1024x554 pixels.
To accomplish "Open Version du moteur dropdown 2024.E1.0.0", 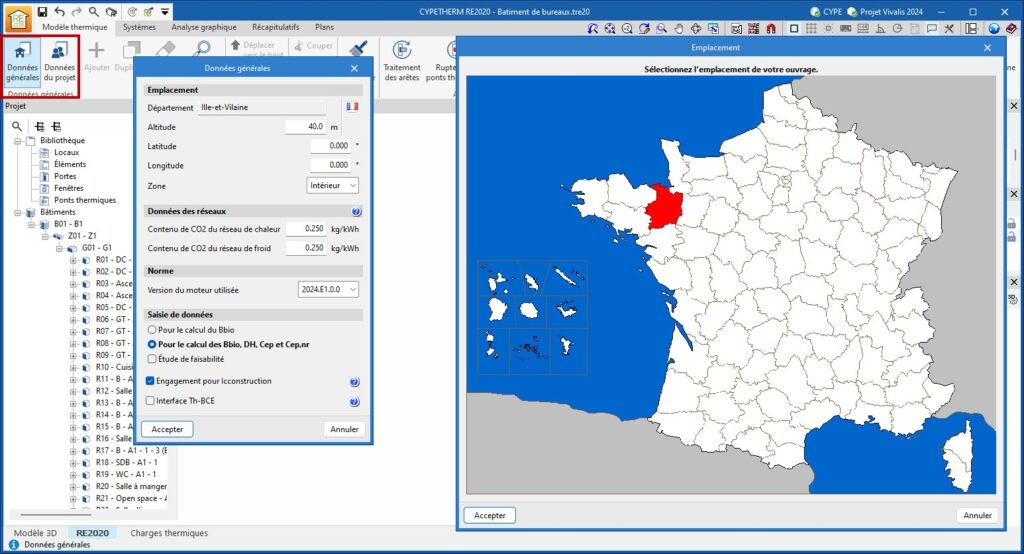I will click(328, 289).
